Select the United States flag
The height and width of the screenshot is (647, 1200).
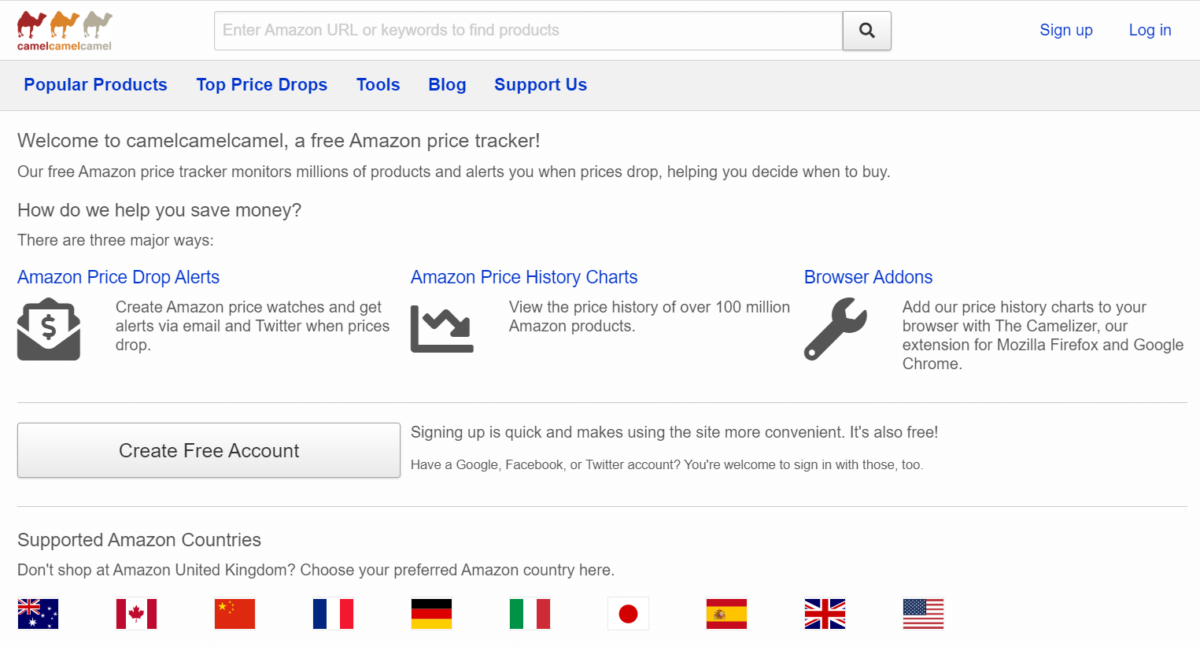[x=922, y=614]
